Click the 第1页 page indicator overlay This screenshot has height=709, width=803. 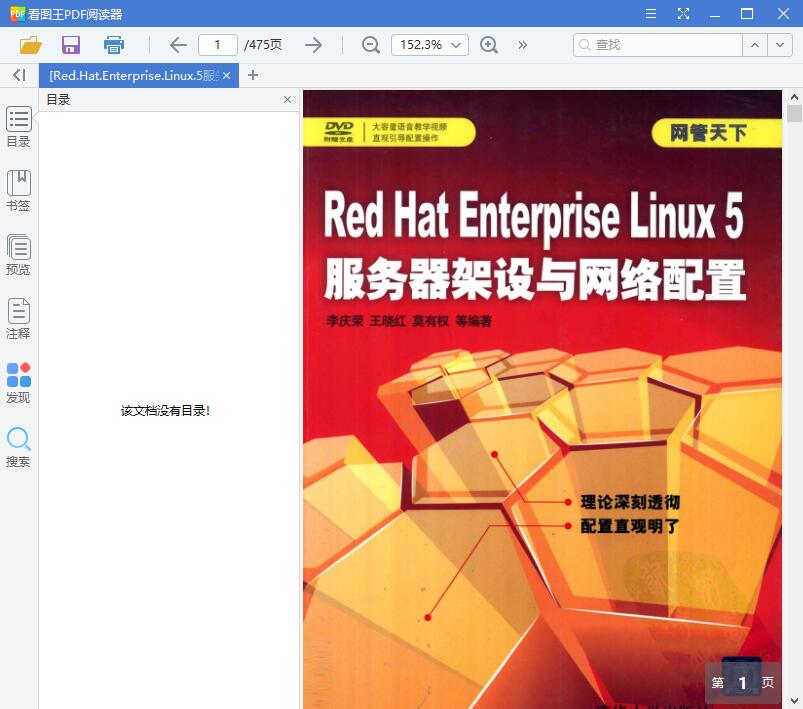click(743, 683)
